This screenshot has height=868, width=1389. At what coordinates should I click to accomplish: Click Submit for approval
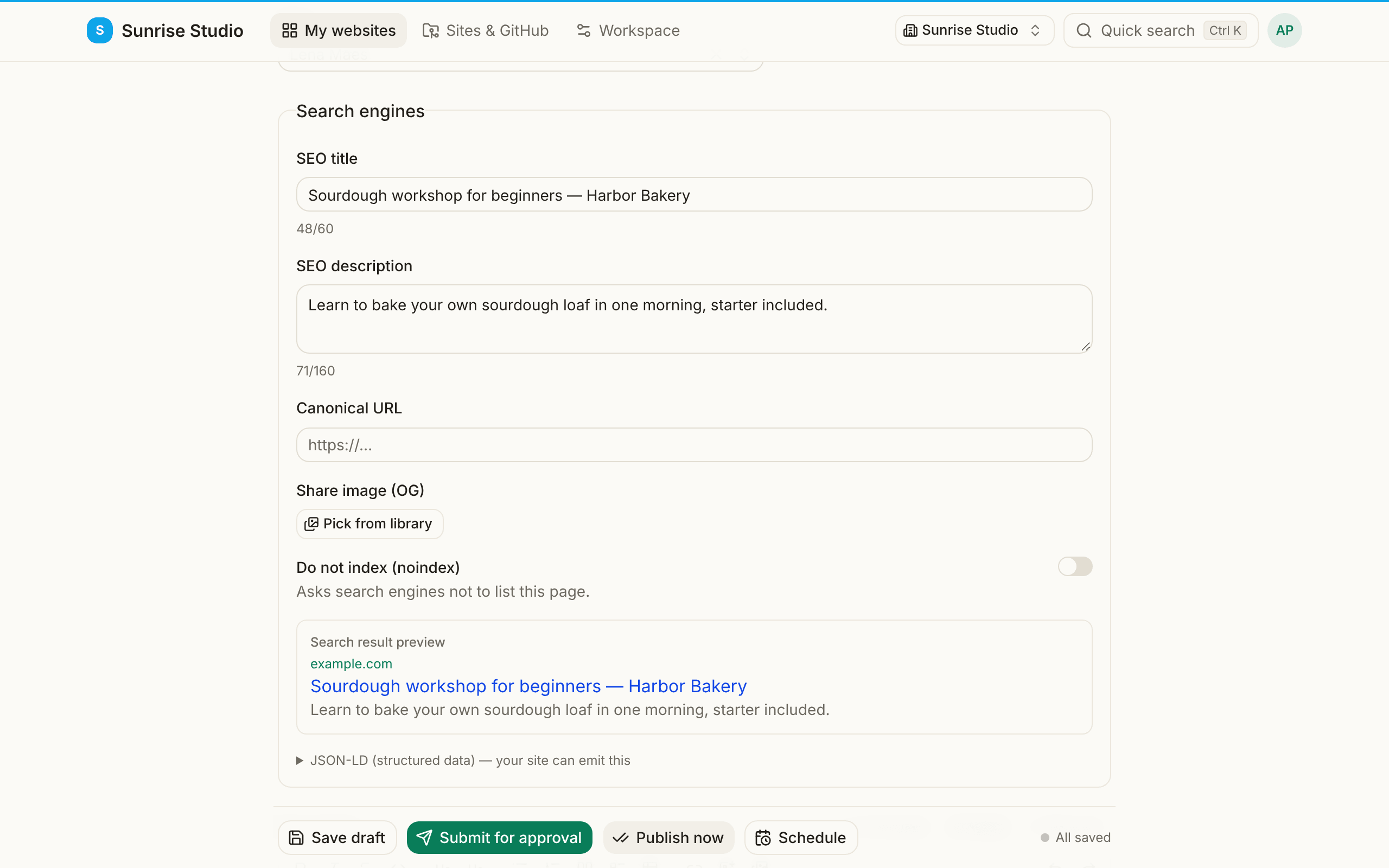coord(499,838)
